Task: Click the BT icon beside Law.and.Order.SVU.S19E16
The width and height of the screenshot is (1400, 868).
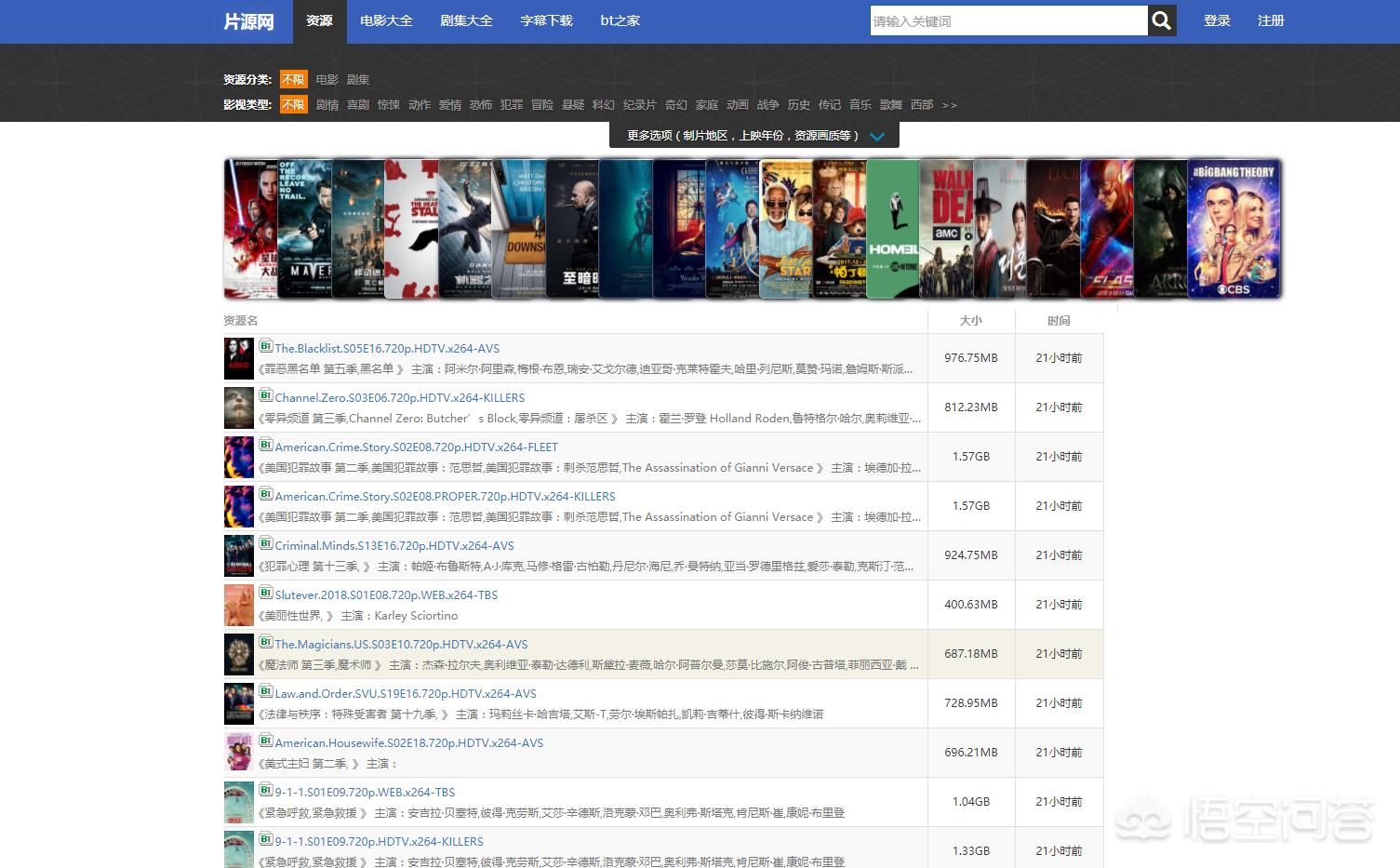Action: [x=265, y=691]
